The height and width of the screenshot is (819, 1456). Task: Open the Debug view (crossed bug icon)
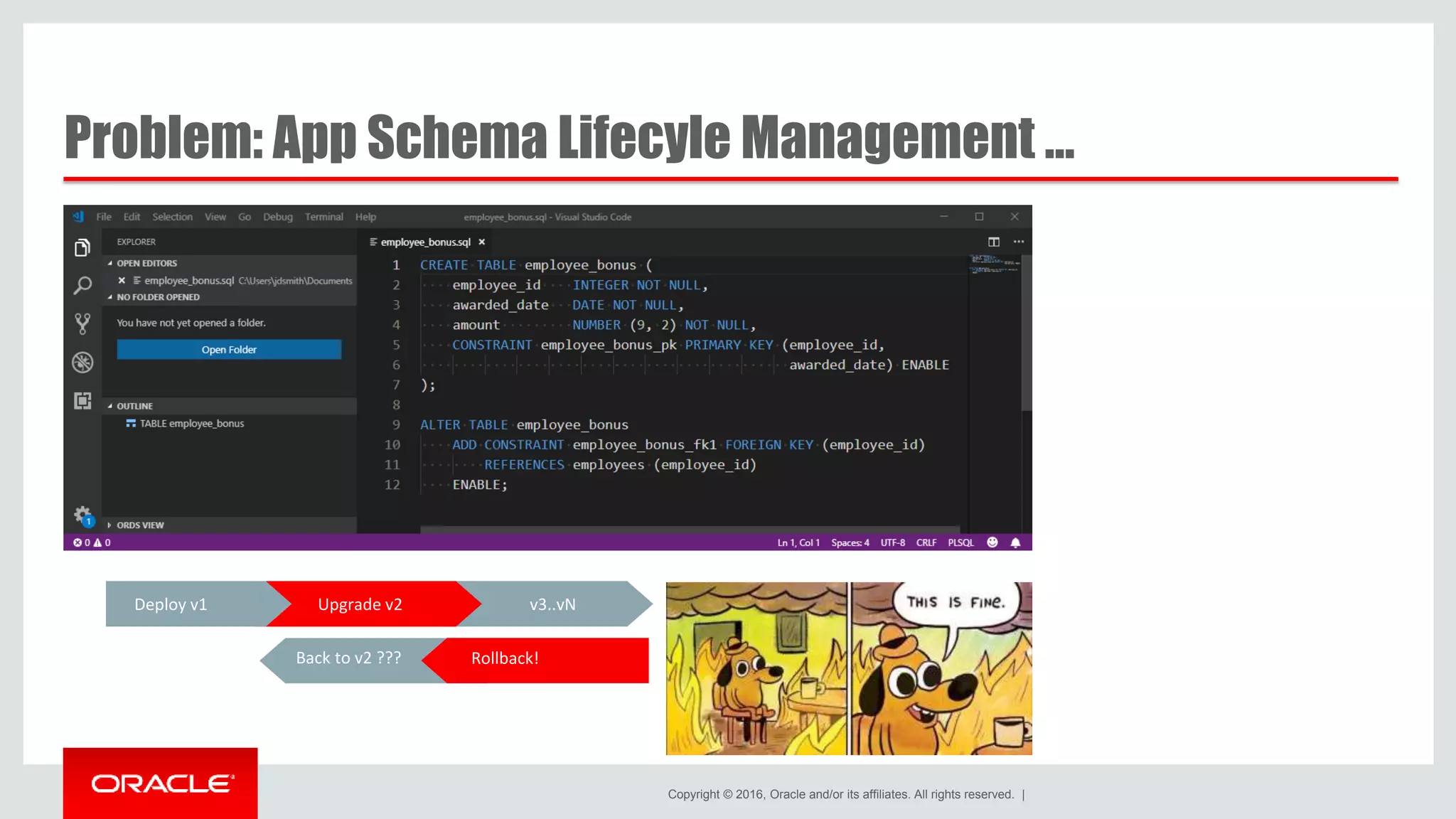[x=82, y=363]
